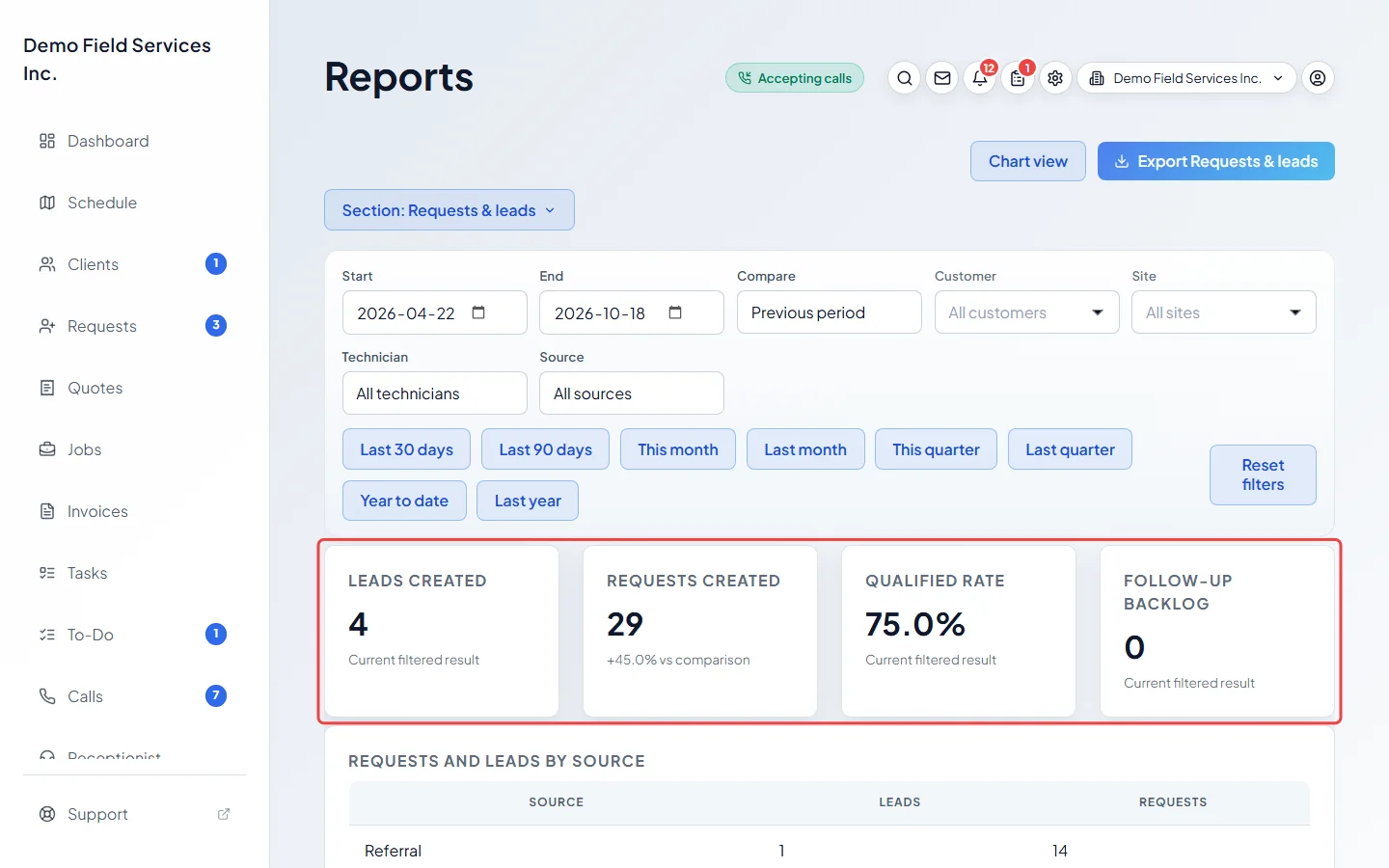Apply the Last month preset
Viewport: 1389px width, 868px height.
(x=805, y=449)
